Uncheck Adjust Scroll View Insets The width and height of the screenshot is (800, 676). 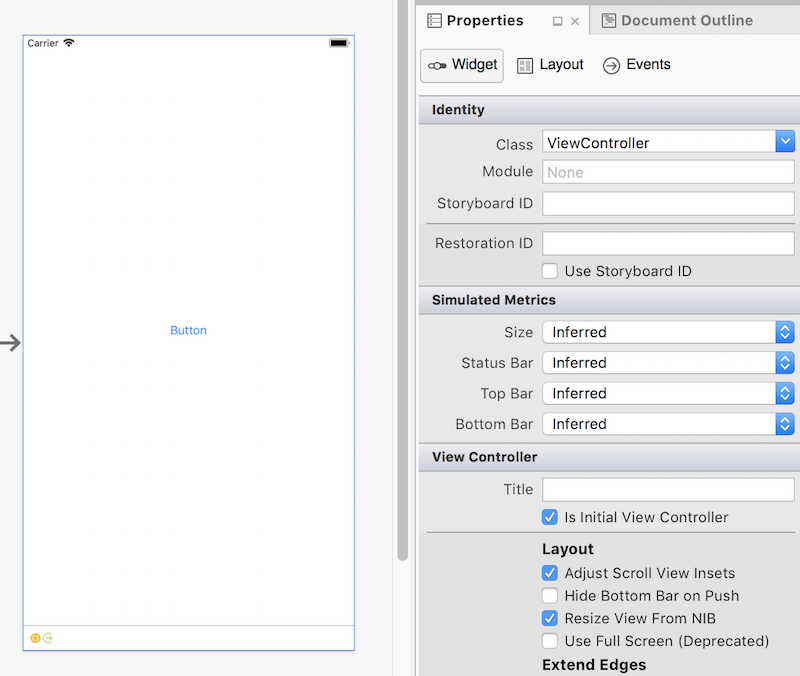tap(549, 572)
